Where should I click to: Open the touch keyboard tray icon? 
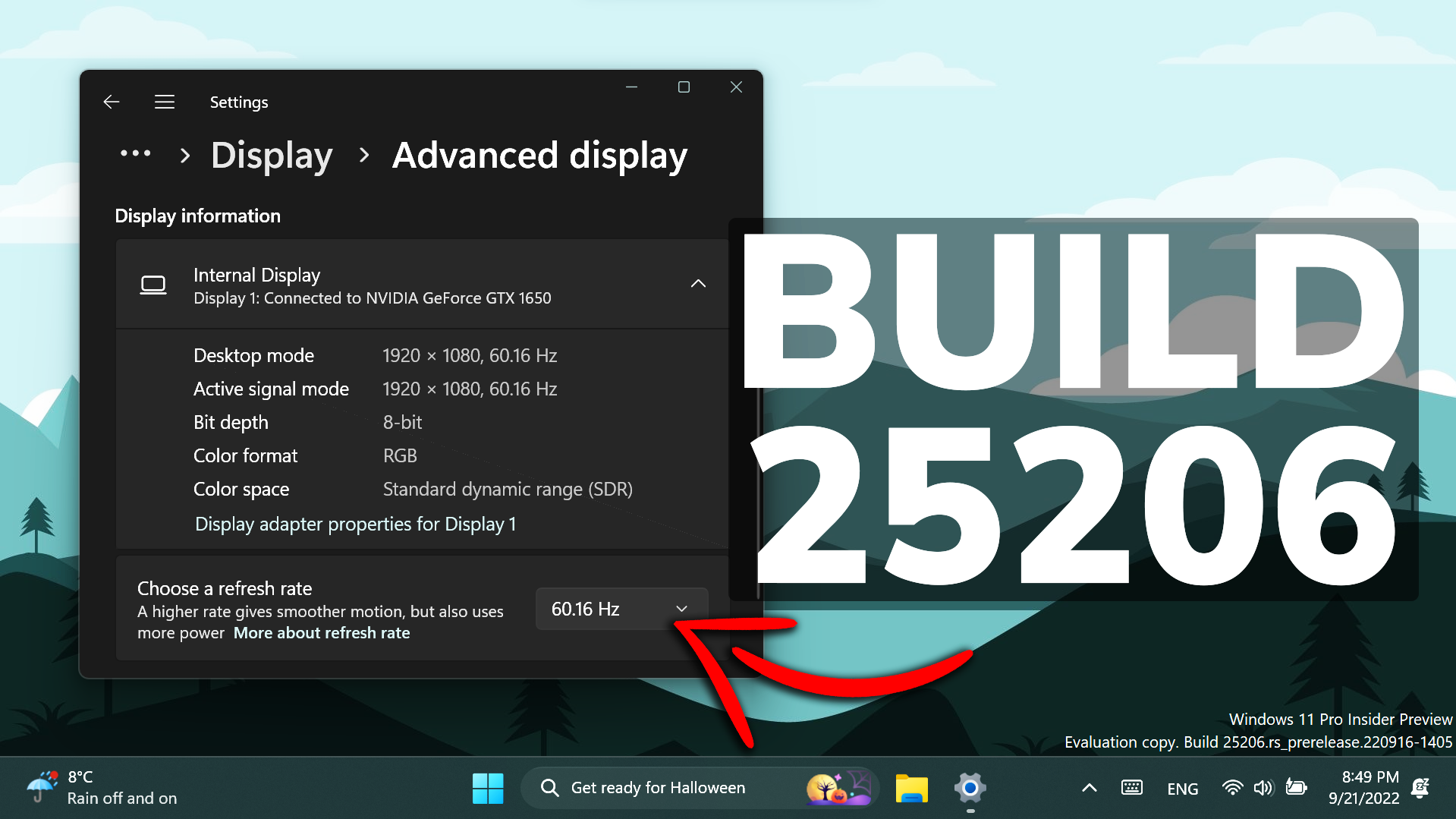point(1131,788)
